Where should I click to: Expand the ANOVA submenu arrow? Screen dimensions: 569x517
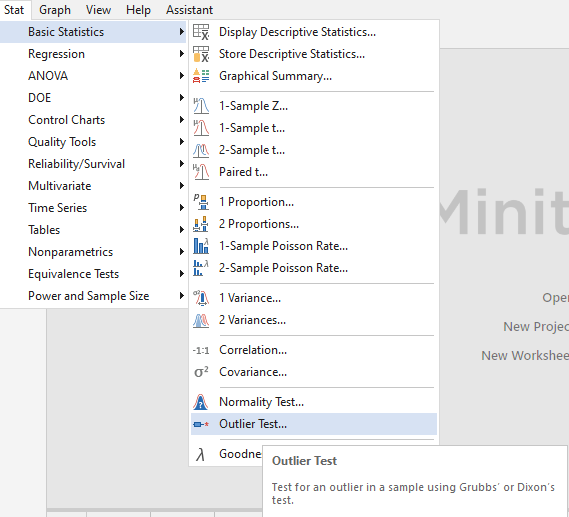point(181,76)
